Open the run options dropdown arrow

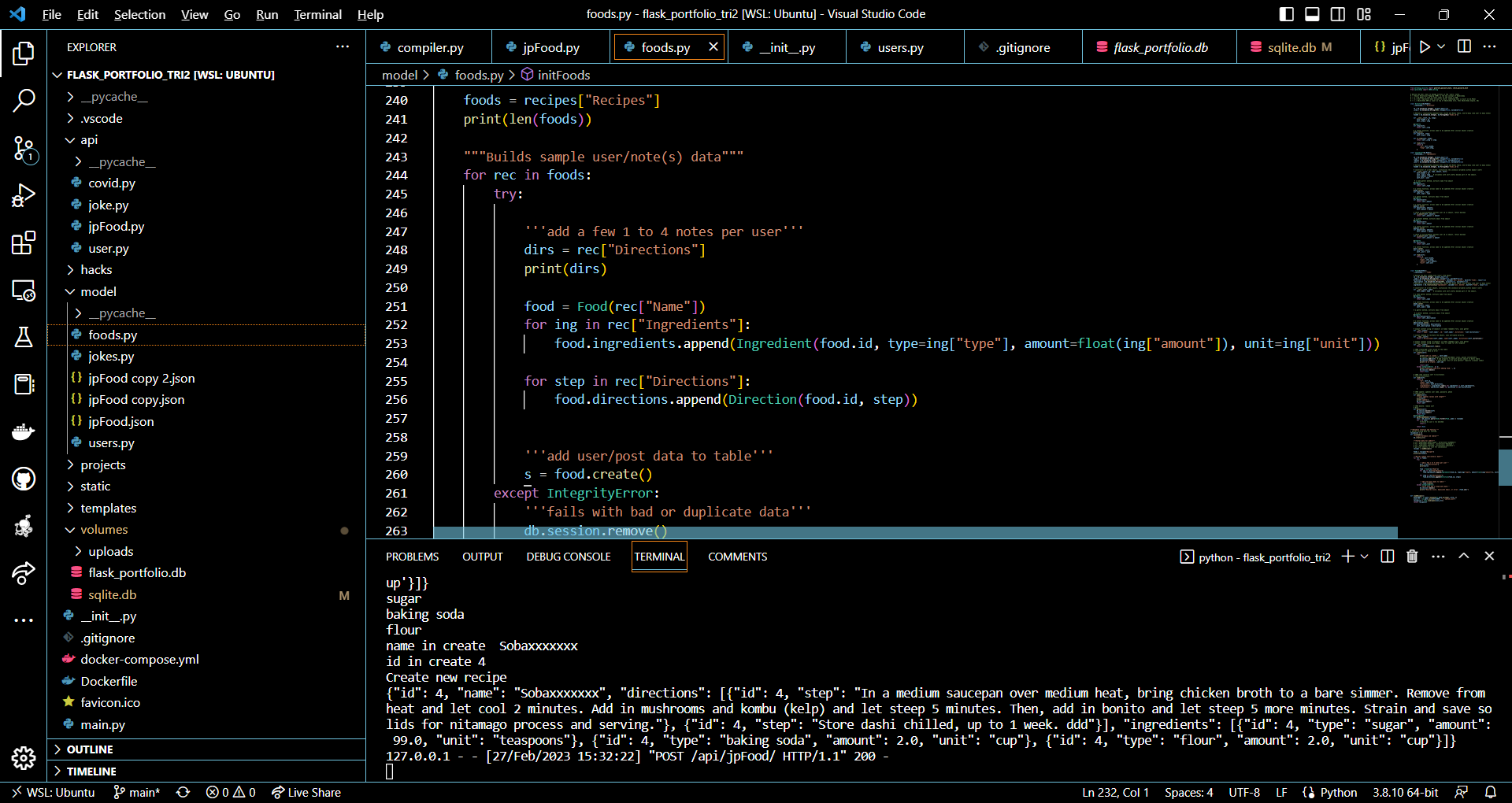[1441, 47]
